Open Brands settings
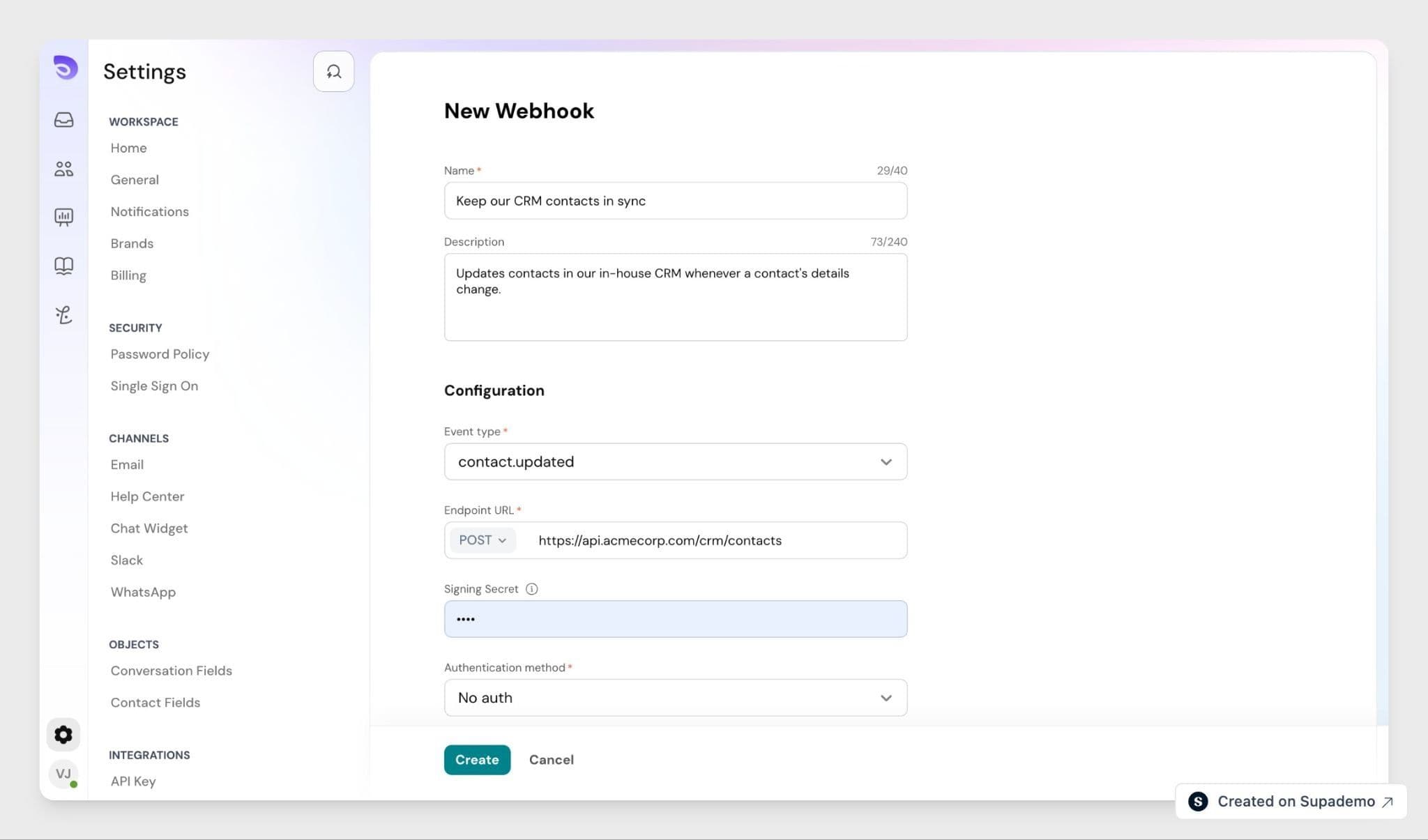 pos(132,244)
